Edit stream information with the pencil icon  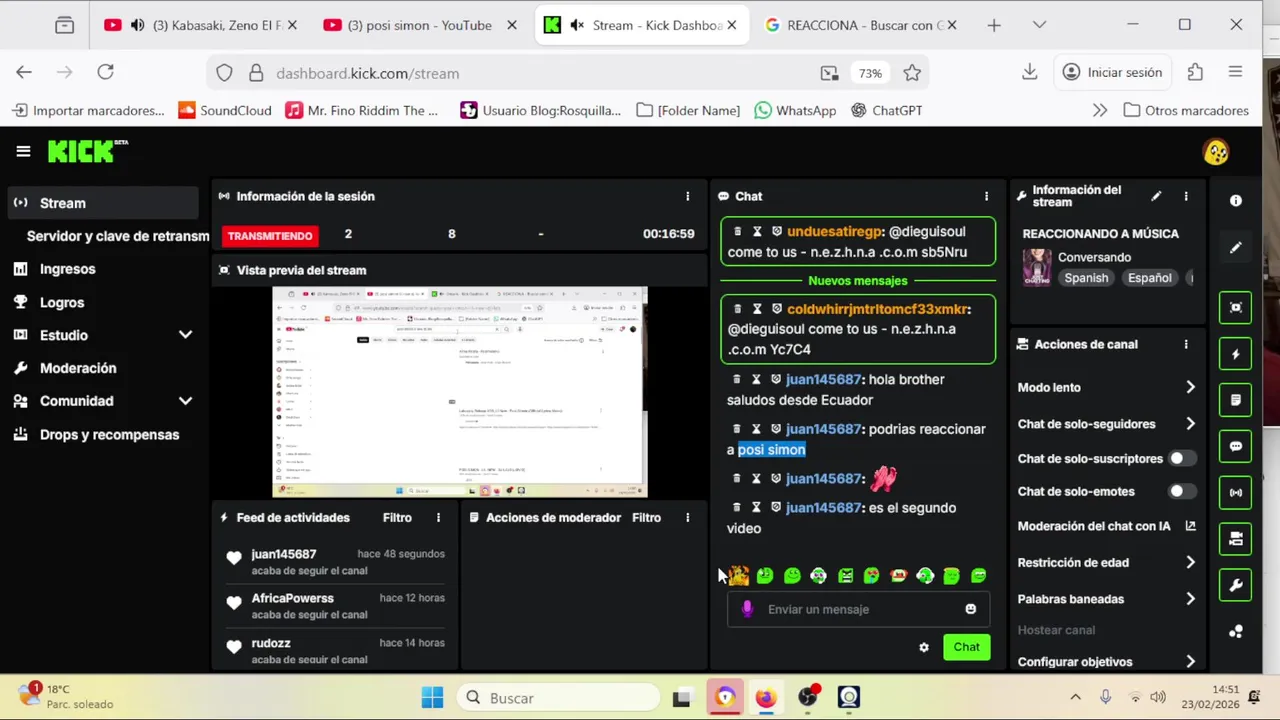(x=1156, y=196)
